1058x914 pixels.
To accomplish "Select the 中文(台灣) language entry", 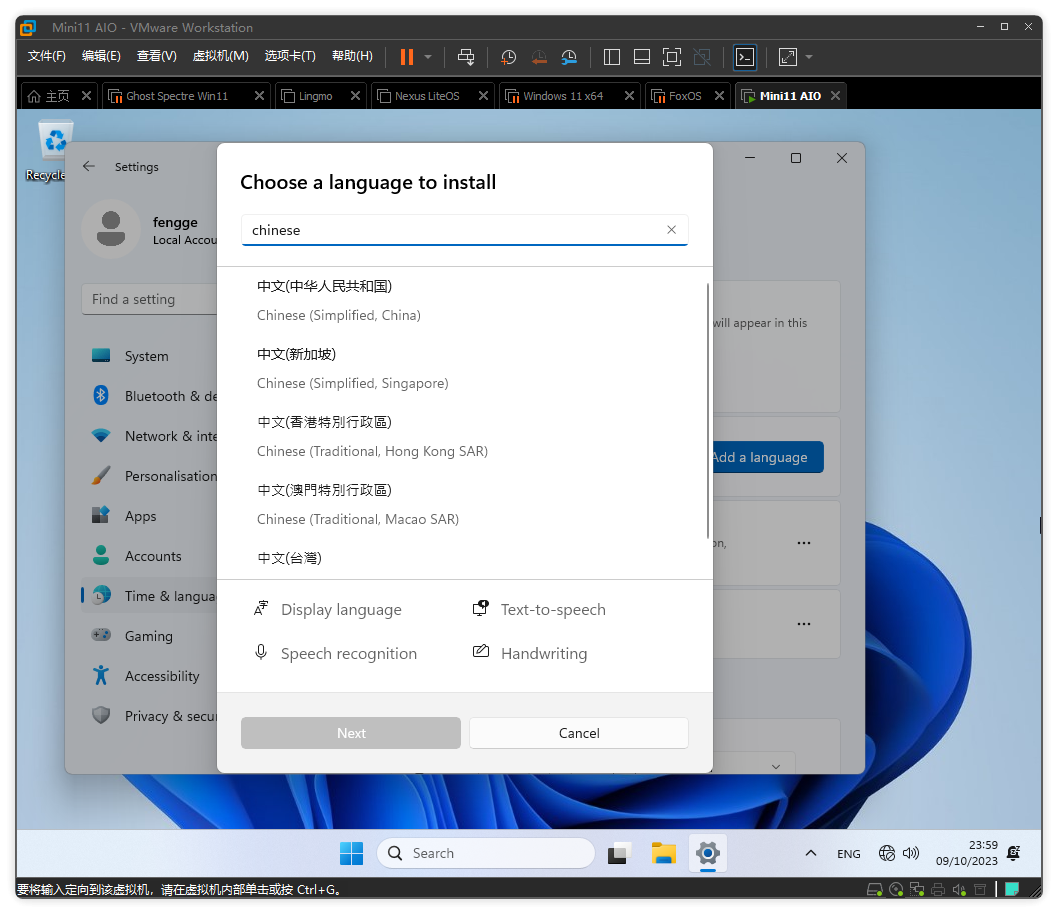I will tap(290, 559).
